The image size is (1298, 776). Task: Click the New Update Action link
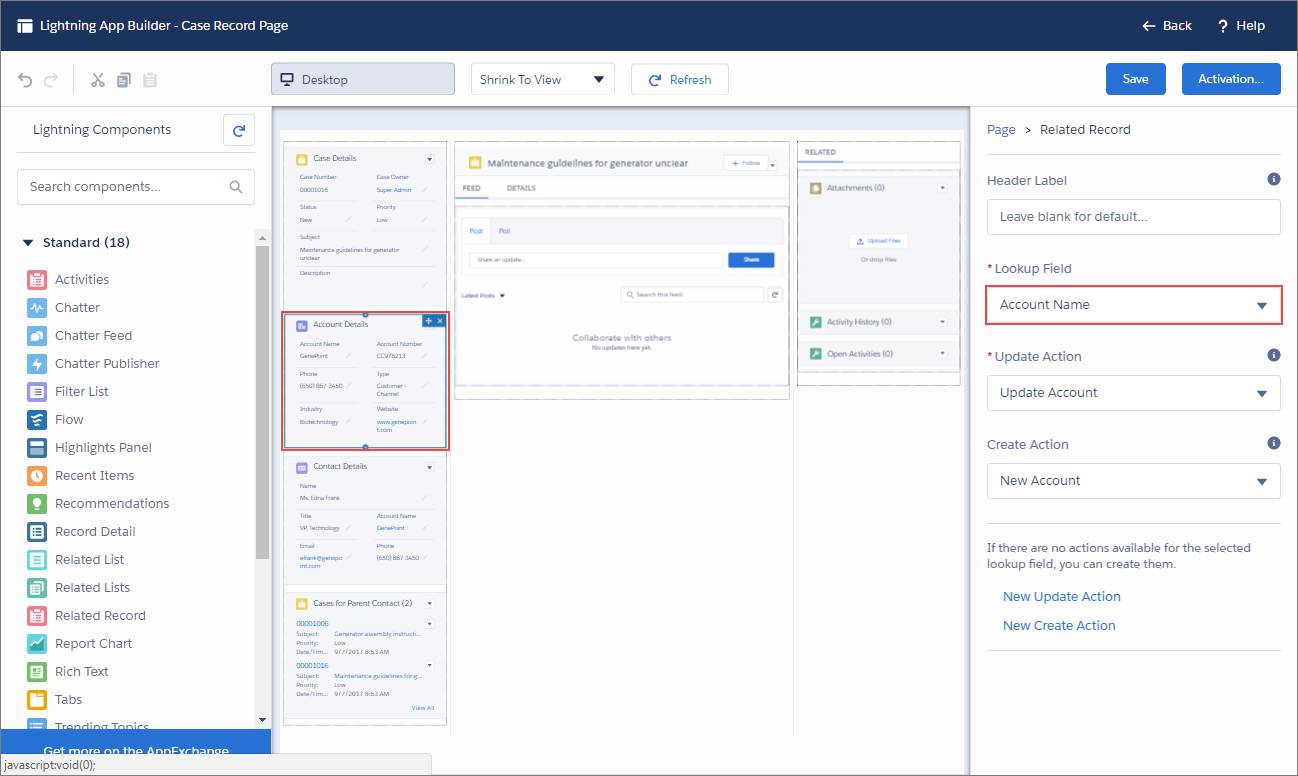pos(1062,597)
